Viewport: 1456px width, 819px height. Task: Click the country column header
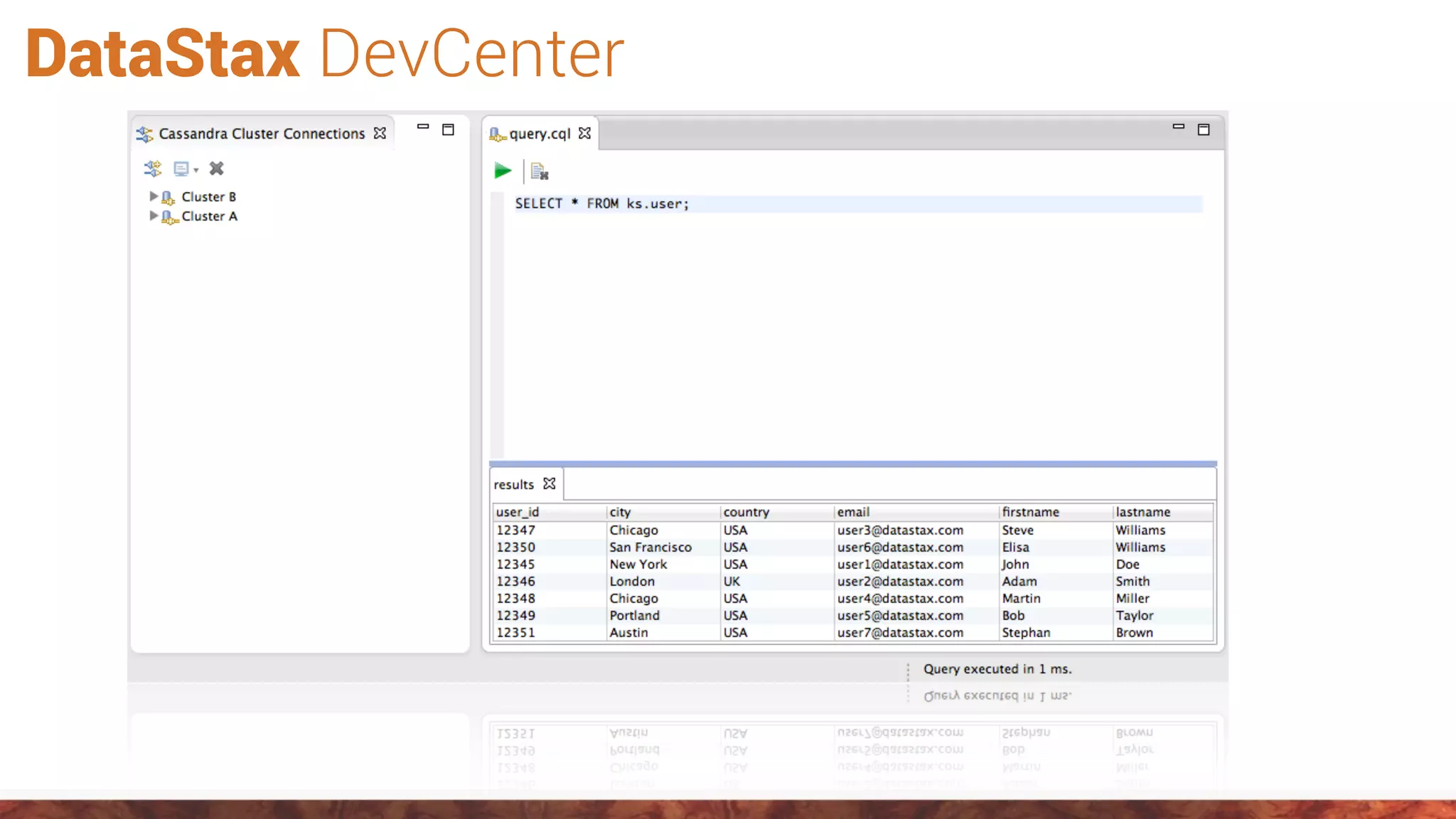[x=777, y=512]
